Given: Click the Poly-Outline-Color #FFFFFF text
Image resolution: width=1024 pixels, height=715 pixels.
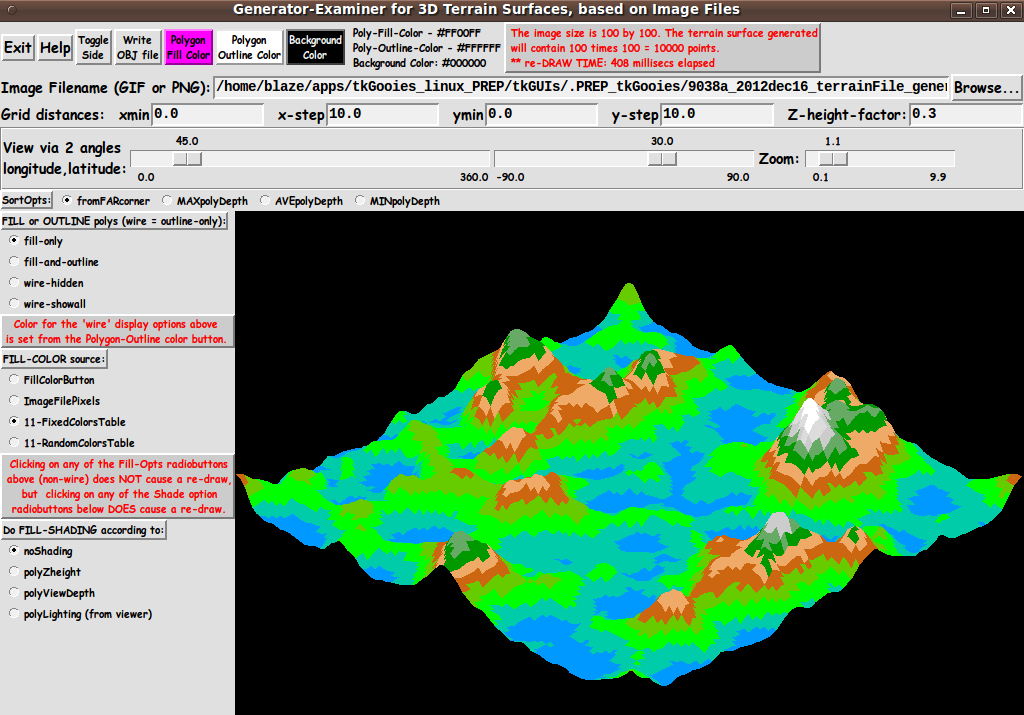Looking at the screenshot, I should [x=426, y=48].
